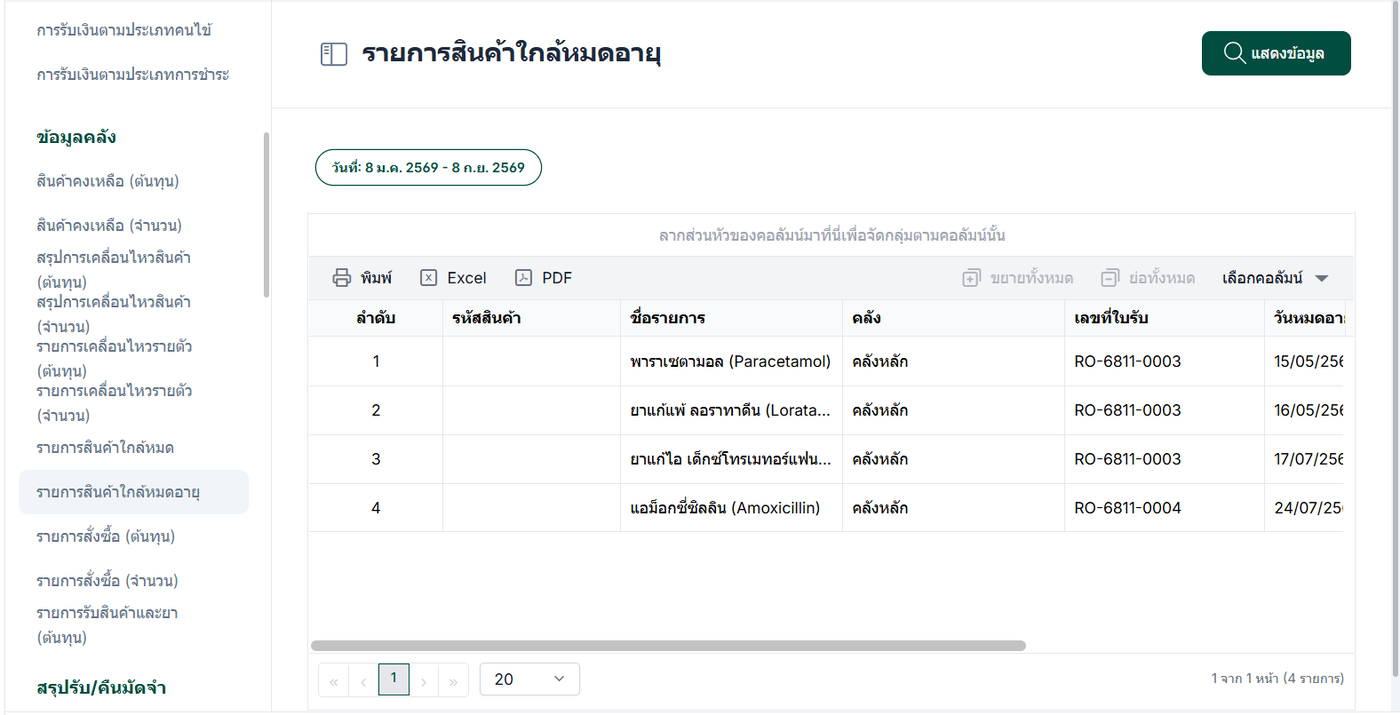1400x715 pixels.
Task: Open the เลือกคอลัมน์ column chooser dropdown
Action: click(x=1274, y=278)
